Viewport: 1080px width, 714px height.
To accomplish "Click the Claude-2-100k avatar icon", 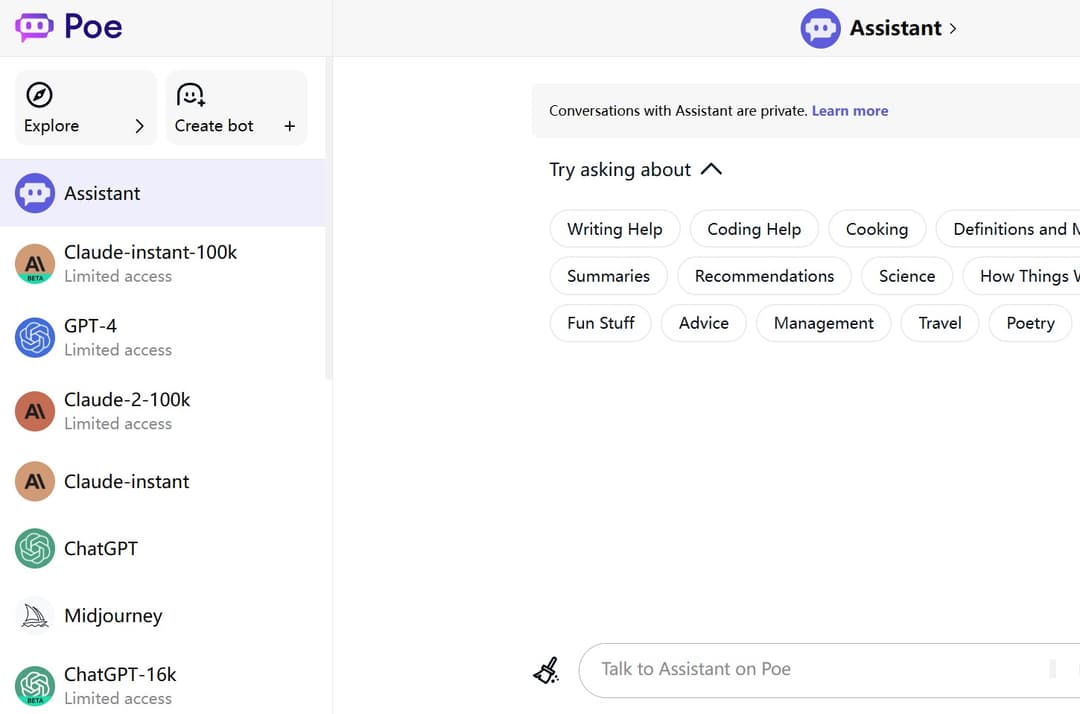I will [x=35, y=411].
